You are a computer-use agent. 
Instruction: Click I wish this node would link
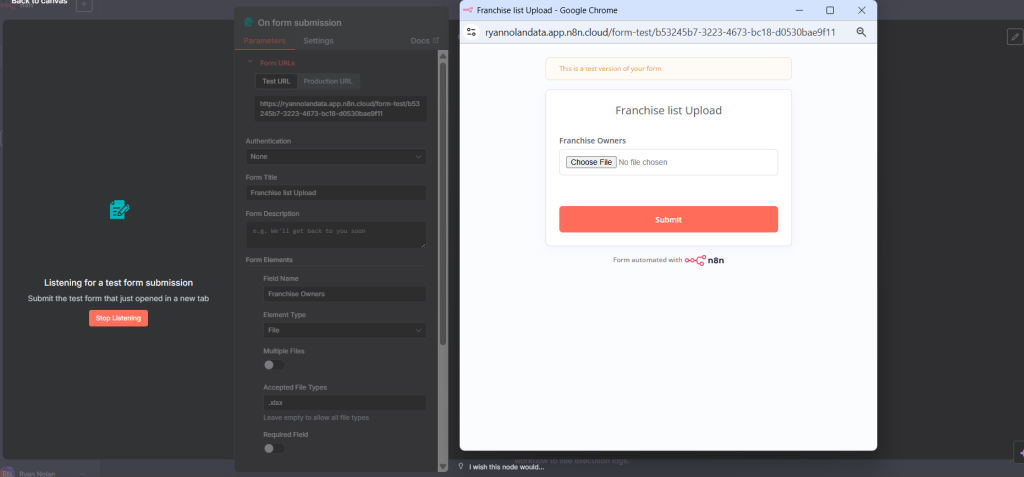point(506,467)
